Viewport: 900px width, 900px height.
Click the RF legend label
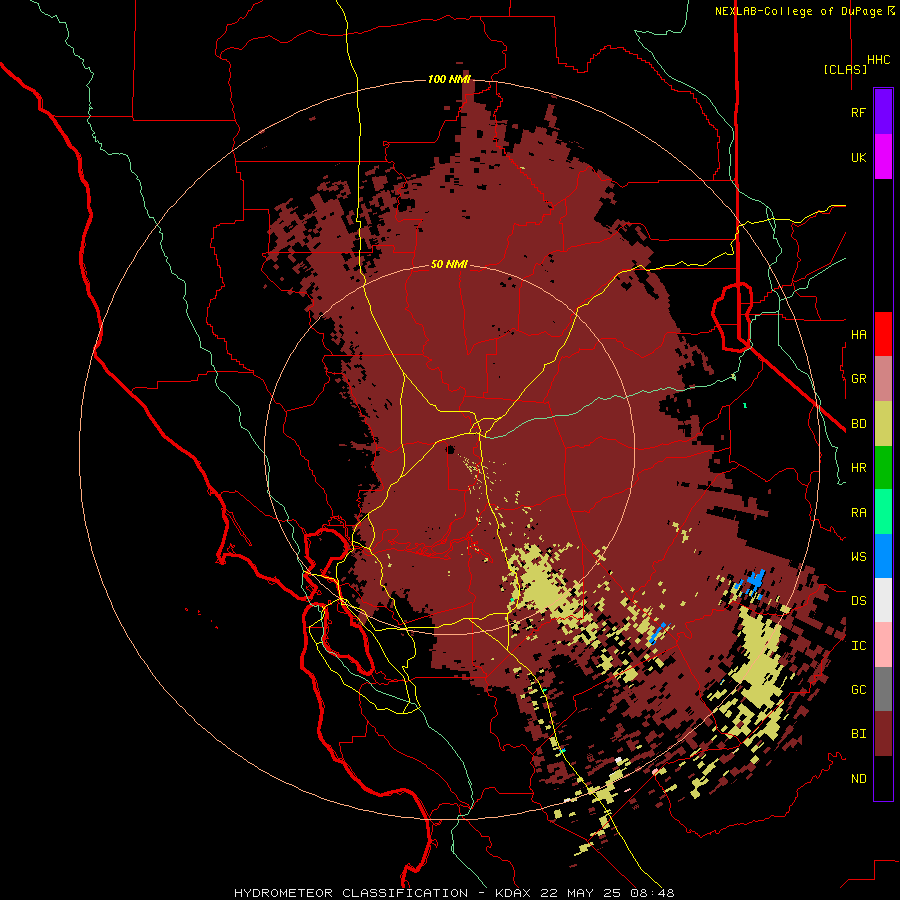pos(858,112)
